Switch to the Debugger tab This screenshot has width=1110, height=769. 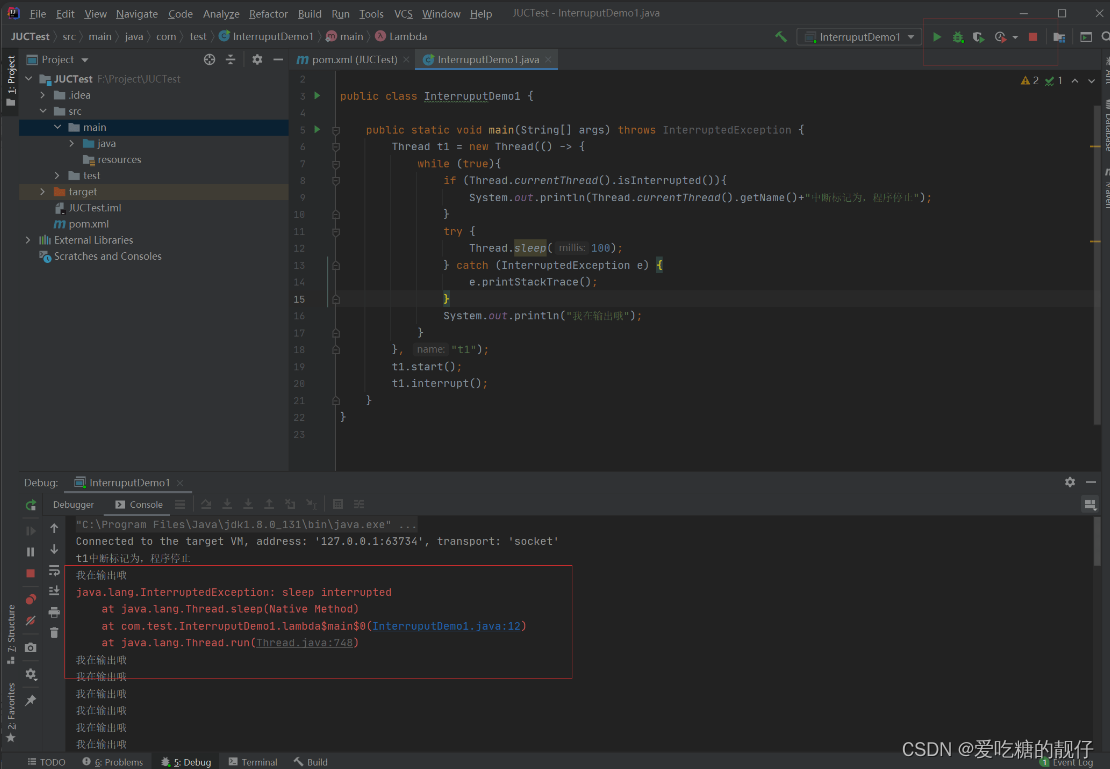coord(73,504)
